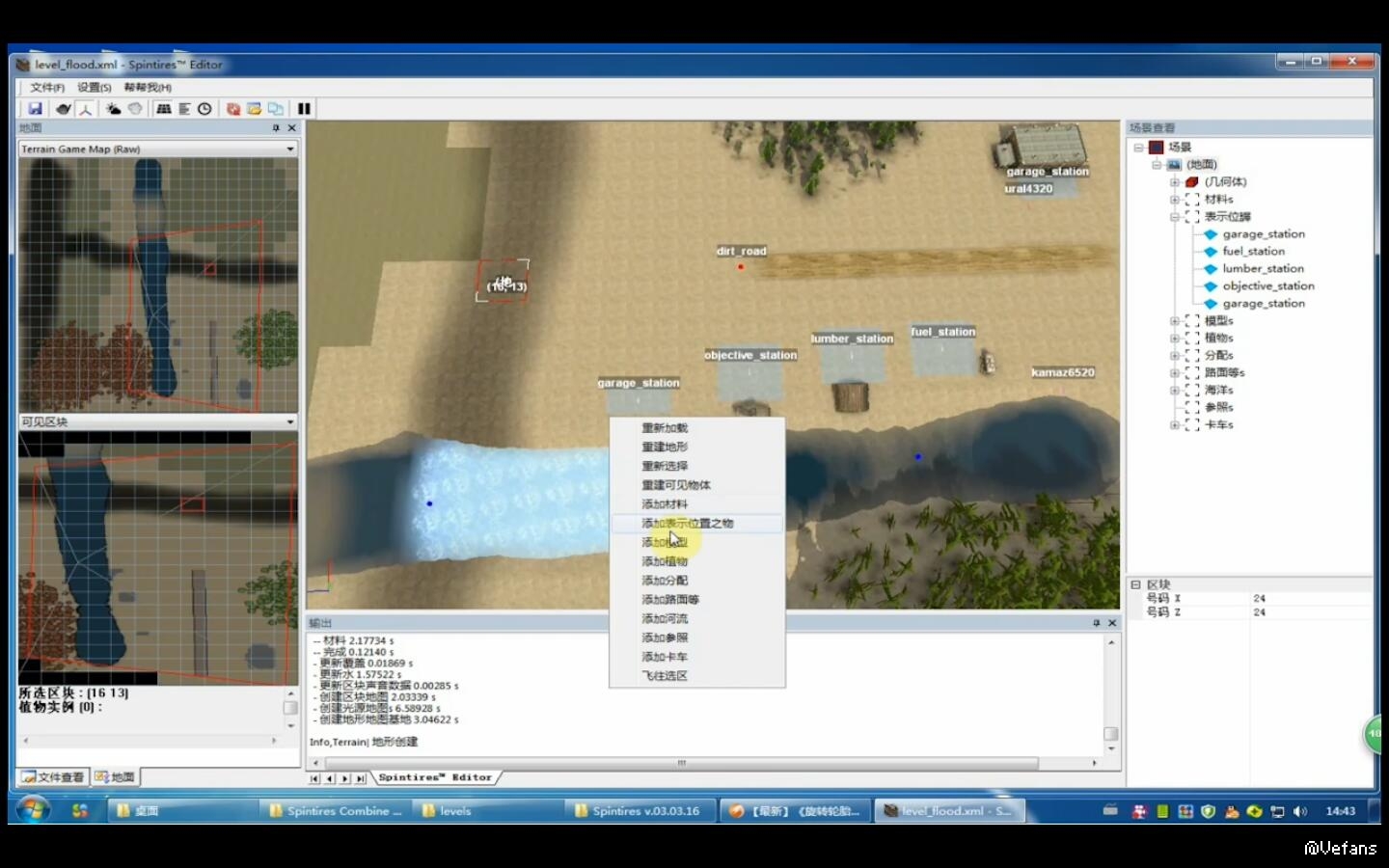The height and width of the screenshot is (868, 1389).
Task: Click the Windows Start button
Action: click(x=32, y=810)
